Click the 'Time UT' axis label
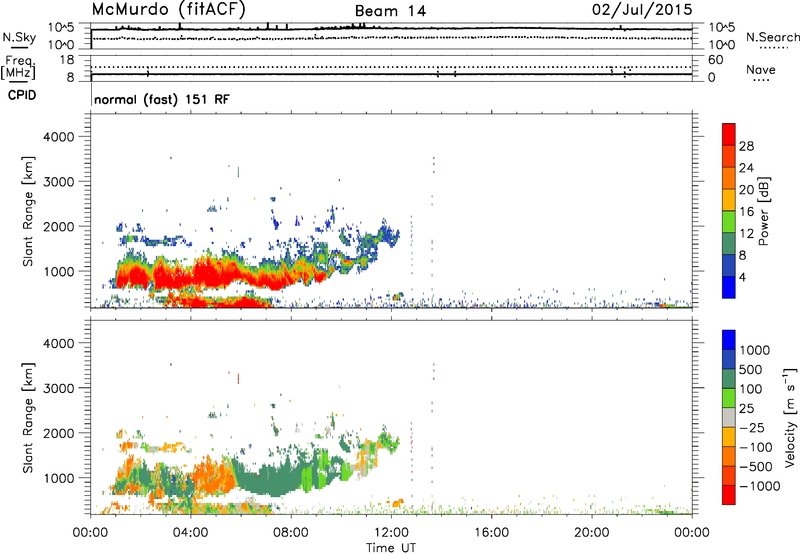 pos(391,548)
